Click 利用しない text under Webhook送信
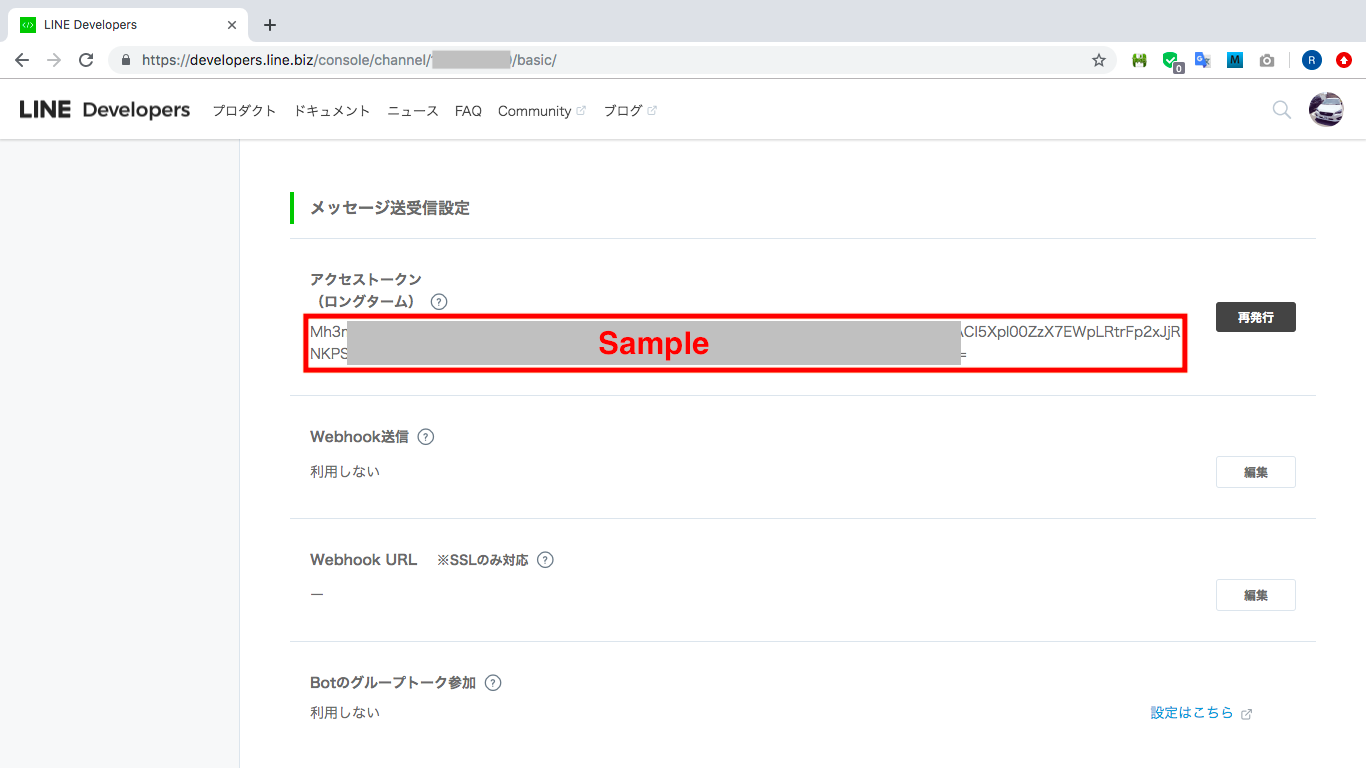This screenshot has height=768, width=1366. pos(345,471)
